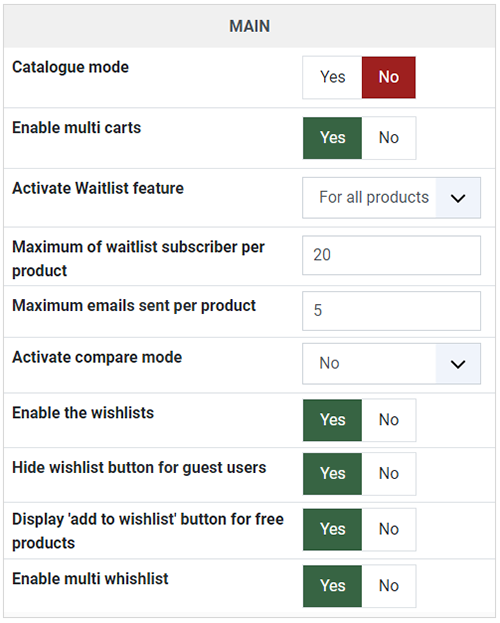Click the chevron arrow beside For all products
This screenshot has height=623, width=500.
point(458,198)
